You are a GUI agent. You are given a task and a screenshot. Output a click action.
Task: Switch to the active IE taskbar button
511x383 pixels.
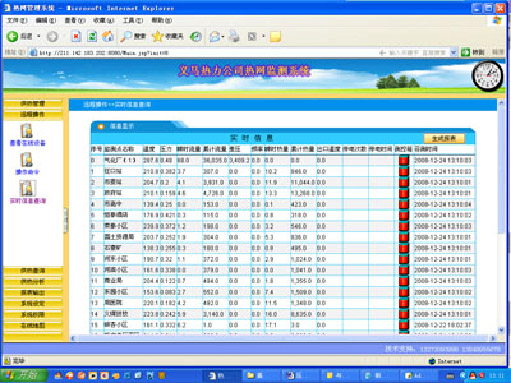point(221,376)
